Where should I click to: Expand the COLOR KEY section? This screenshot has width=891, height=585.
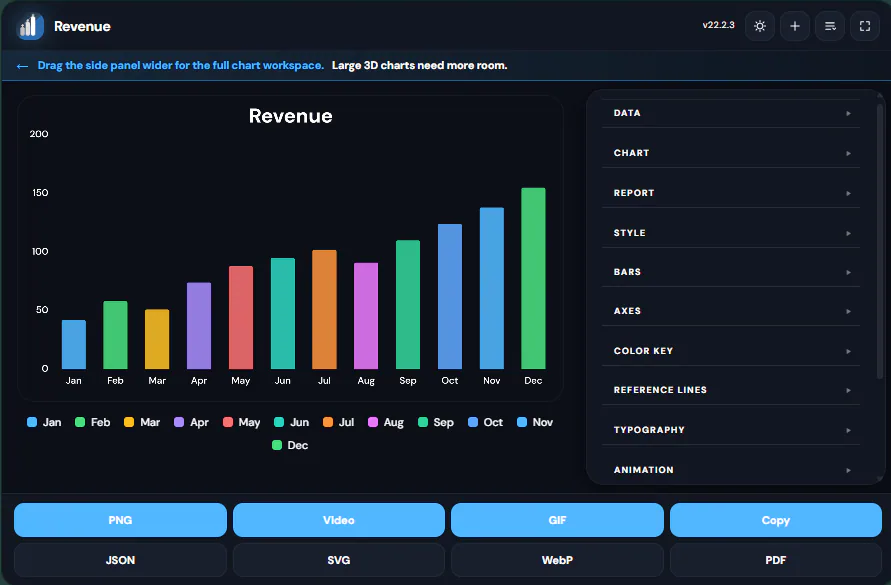tap(731, 351)
